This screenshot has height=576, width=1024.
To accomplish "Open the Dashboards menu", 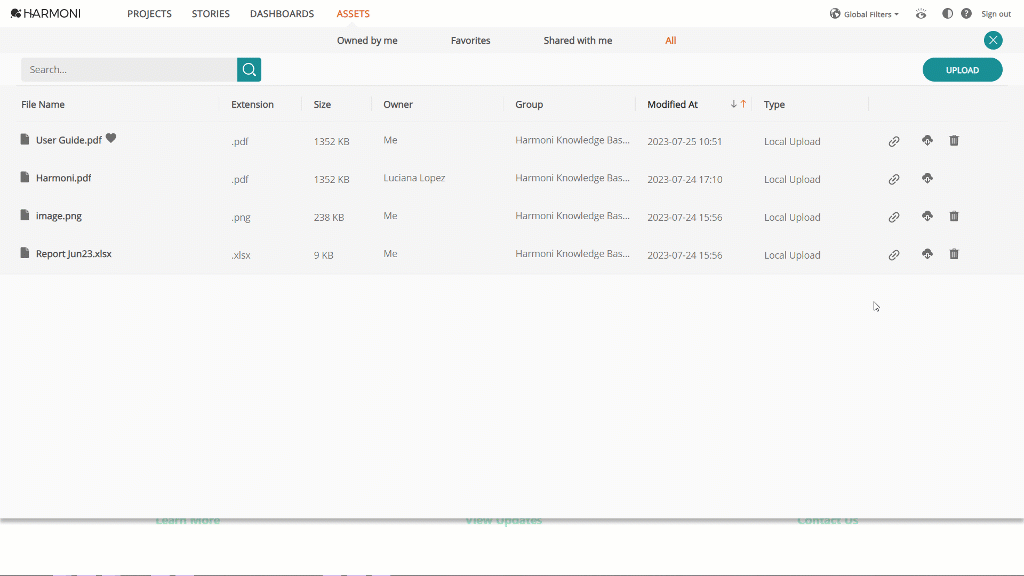I will point(282,14).
